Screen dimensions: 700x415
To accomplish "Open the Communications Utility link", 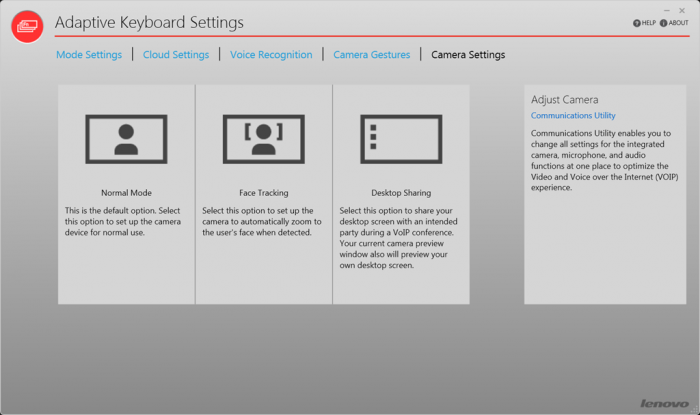I will pyautogui.click(x=573, y=116).
